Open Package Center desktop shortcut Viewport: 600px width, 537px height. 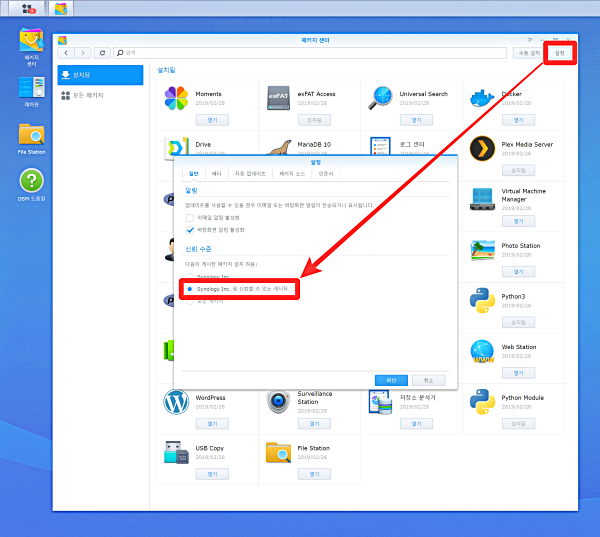pos(31,47)
